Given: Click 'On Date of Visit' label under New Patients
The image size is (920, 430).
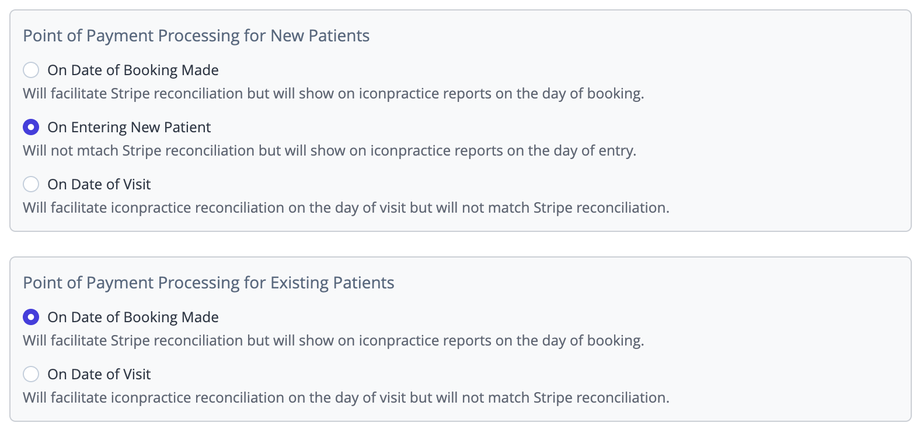Looking at the screenshot, I should 99,184.
